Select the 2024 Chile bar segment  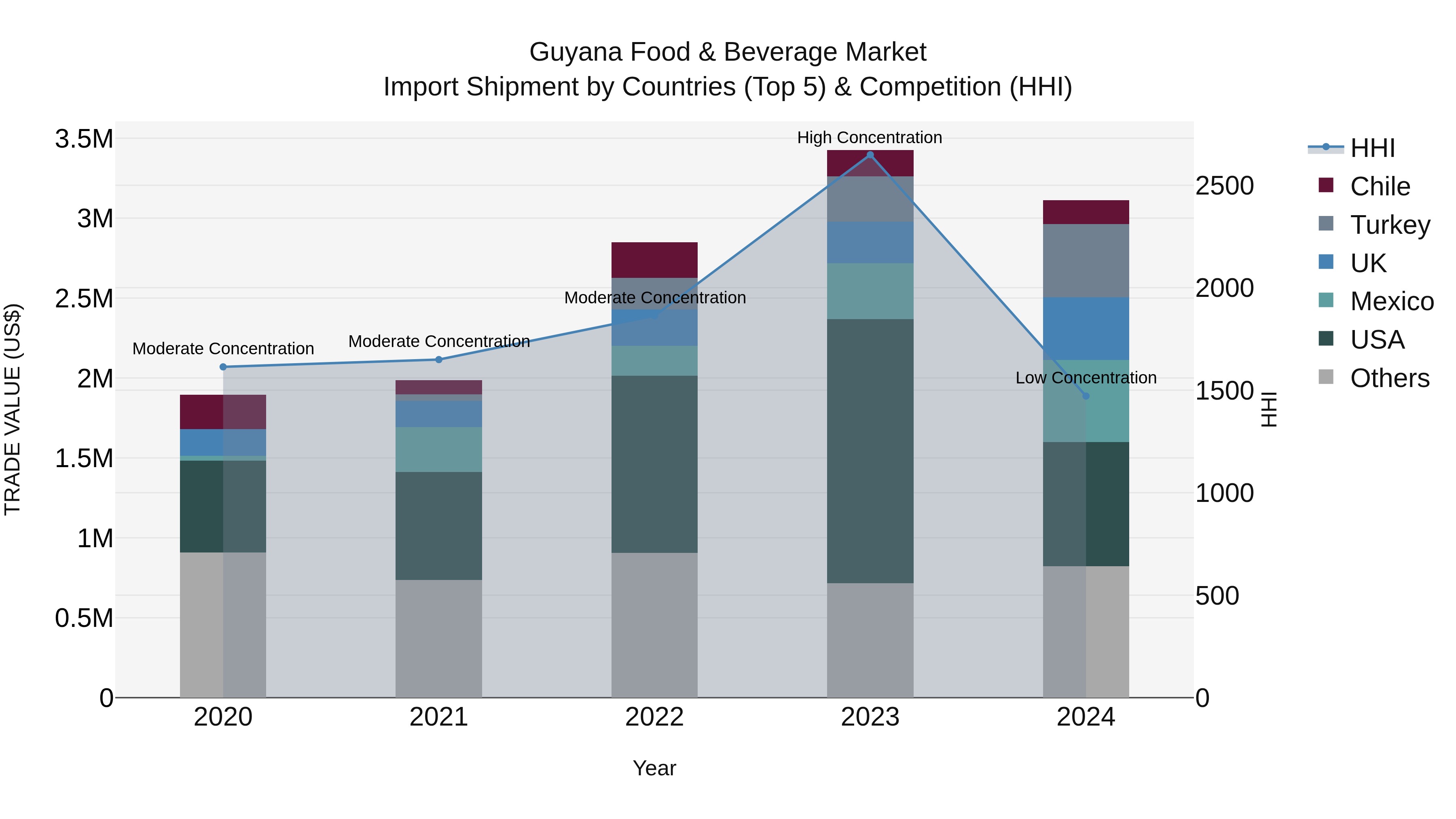pyautogui.click(x=1086, y=212)
